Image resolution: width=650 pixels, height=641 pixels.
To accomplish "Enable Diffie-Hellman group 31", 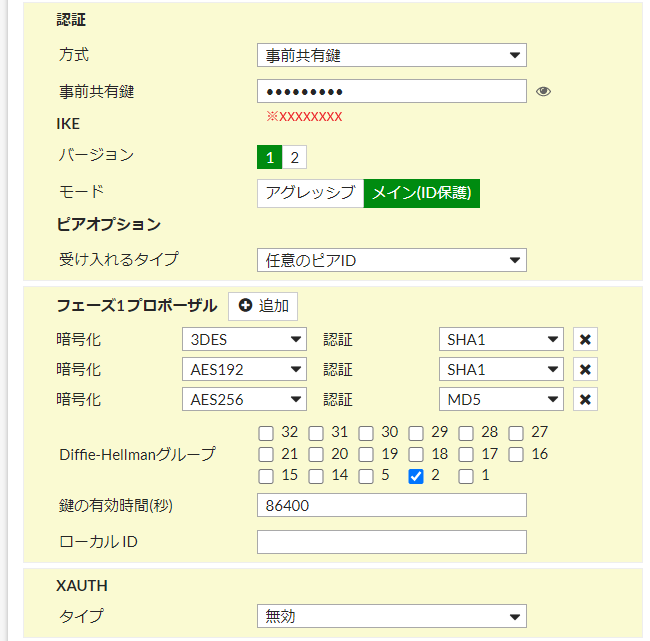I will coord(316,433).
